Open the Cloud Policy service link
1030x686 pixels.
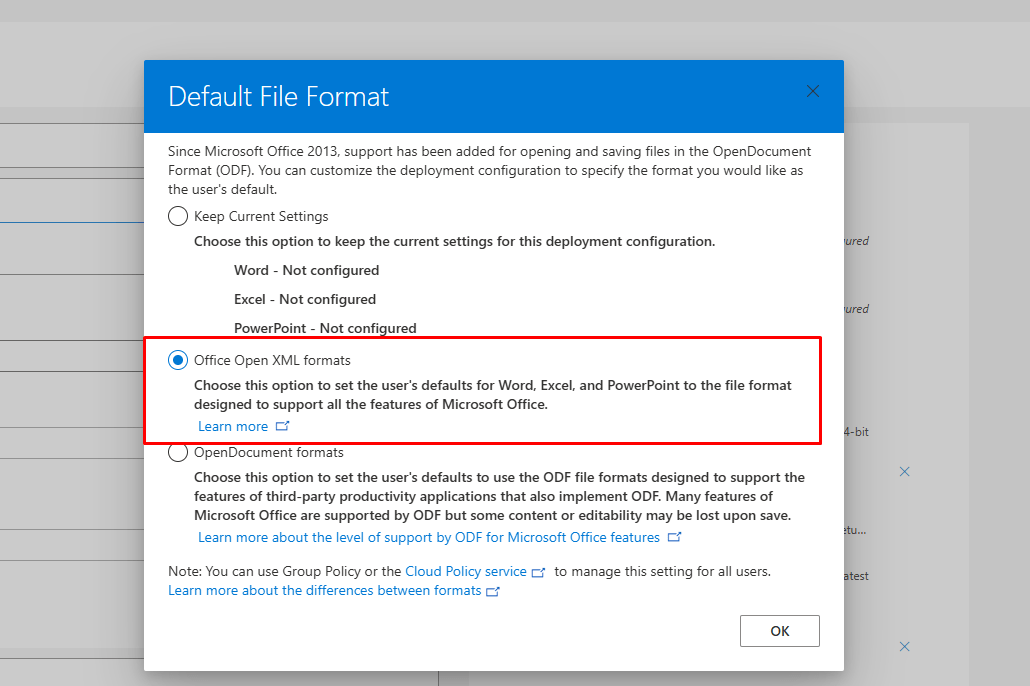point(466,572)
